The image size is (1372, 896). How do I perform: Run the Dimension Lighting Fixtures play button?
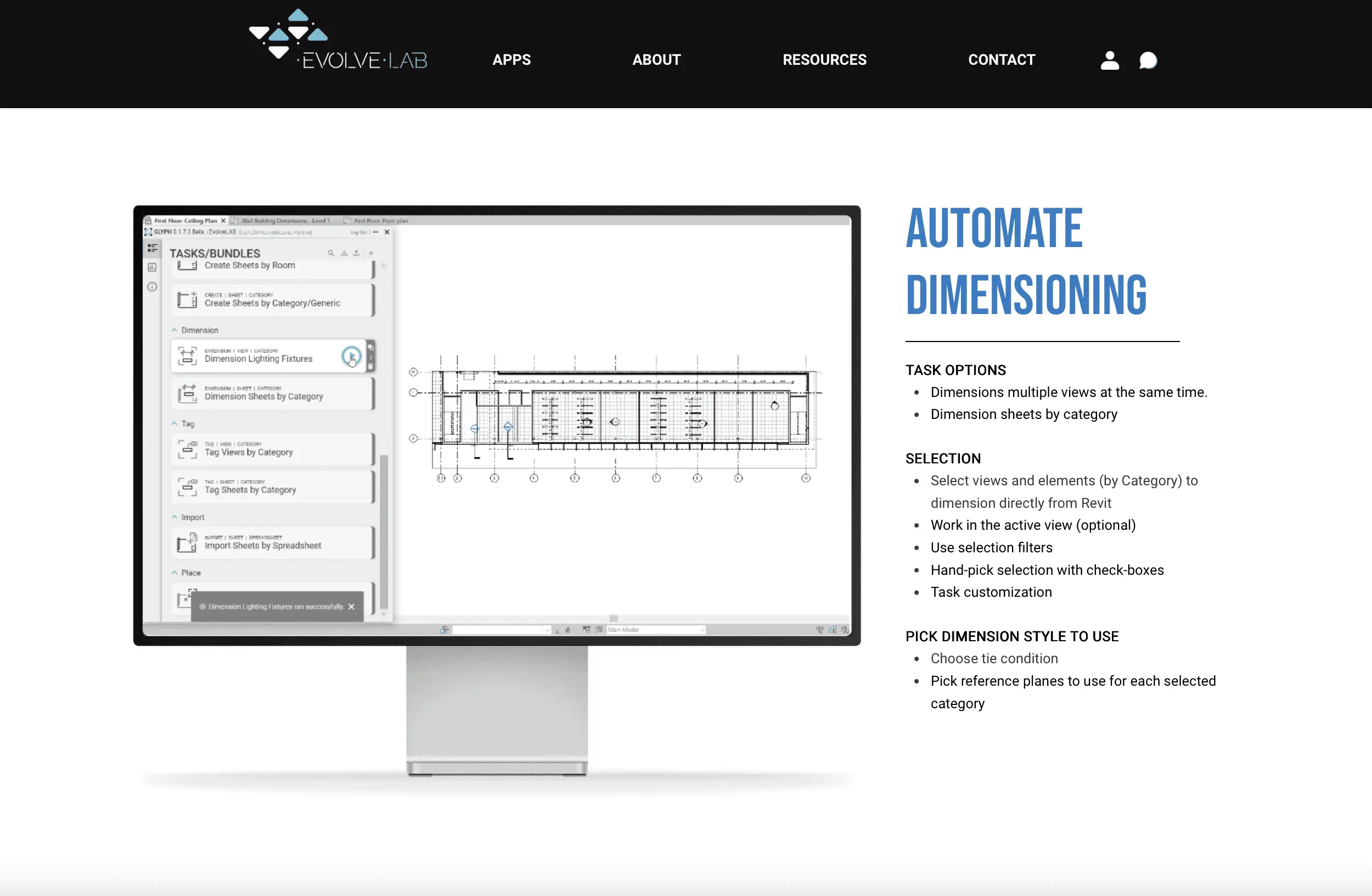351,356
